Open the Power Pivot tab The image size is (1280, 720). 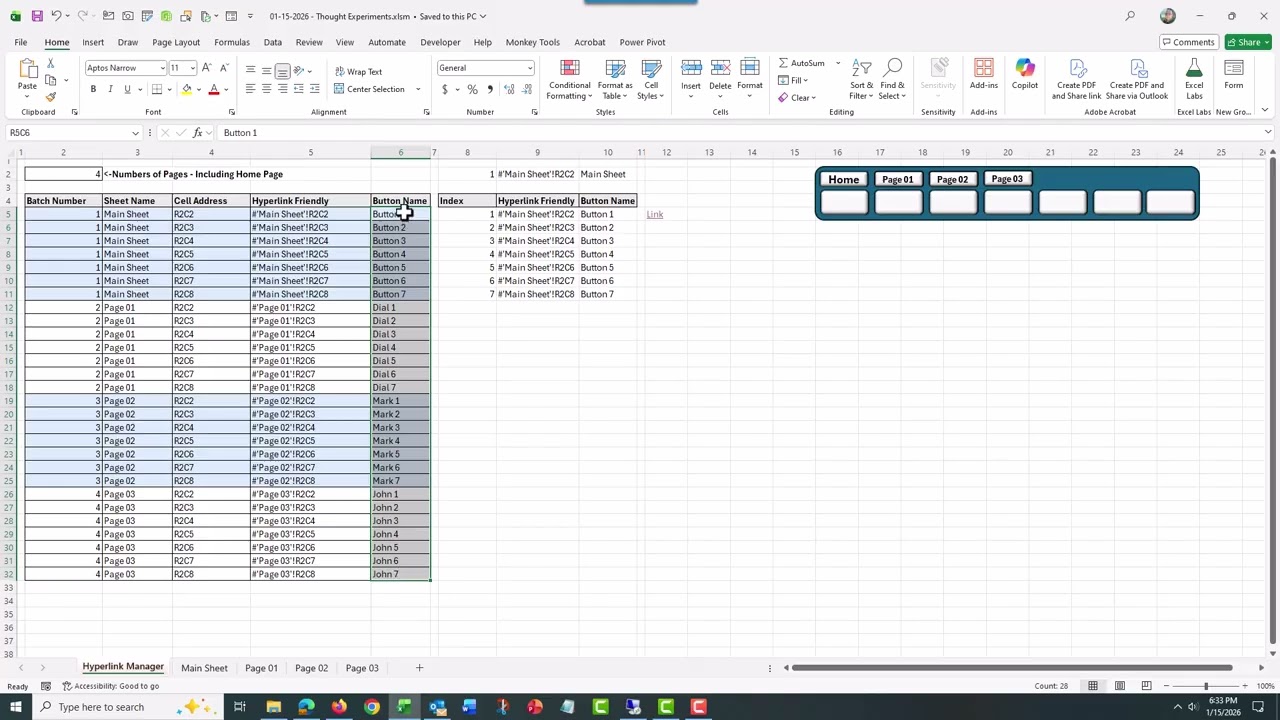pyautogui.click(x=642, y=42)
